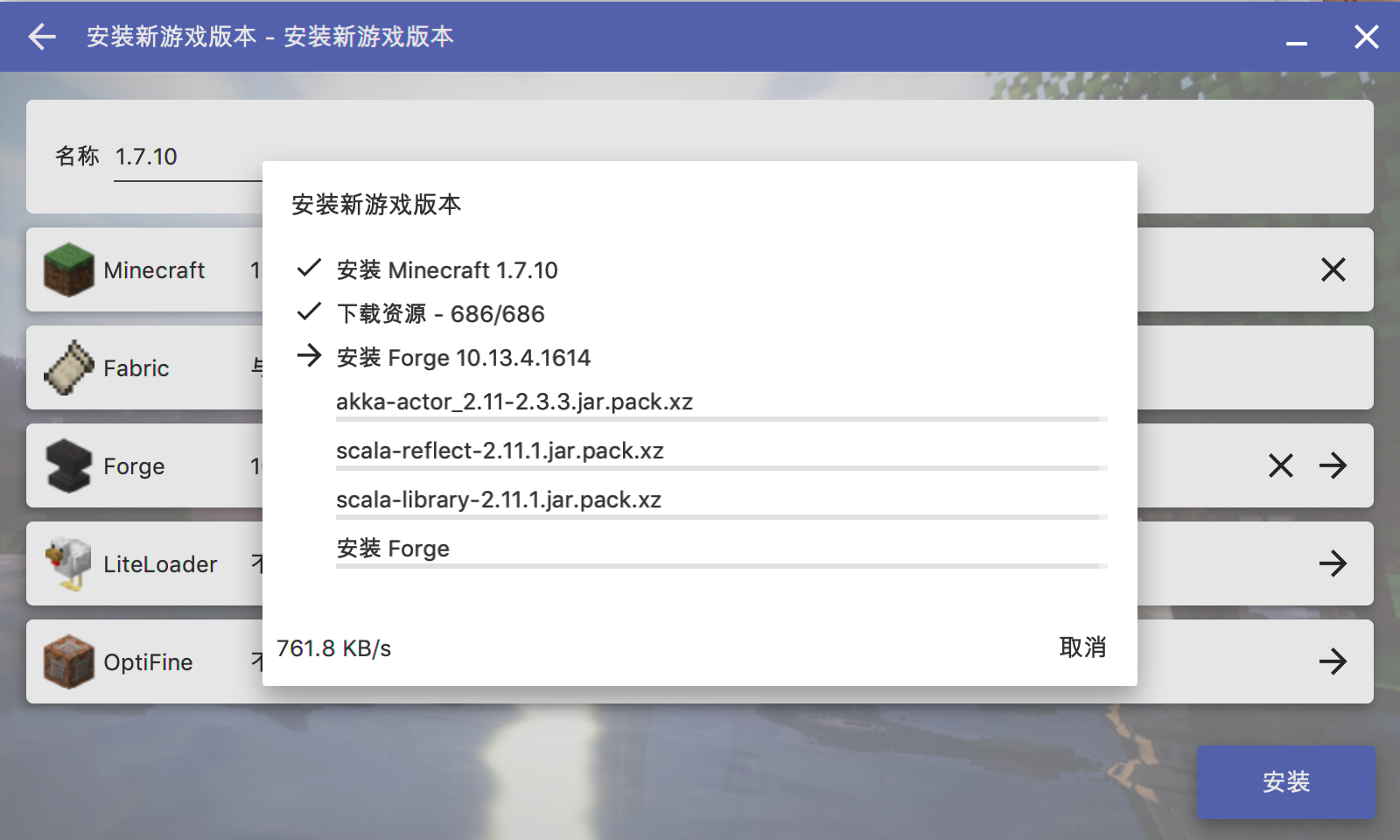Screen dimensions: 1400x840
Task: Select the Forge row label
Action: click(x=134, y=466)
